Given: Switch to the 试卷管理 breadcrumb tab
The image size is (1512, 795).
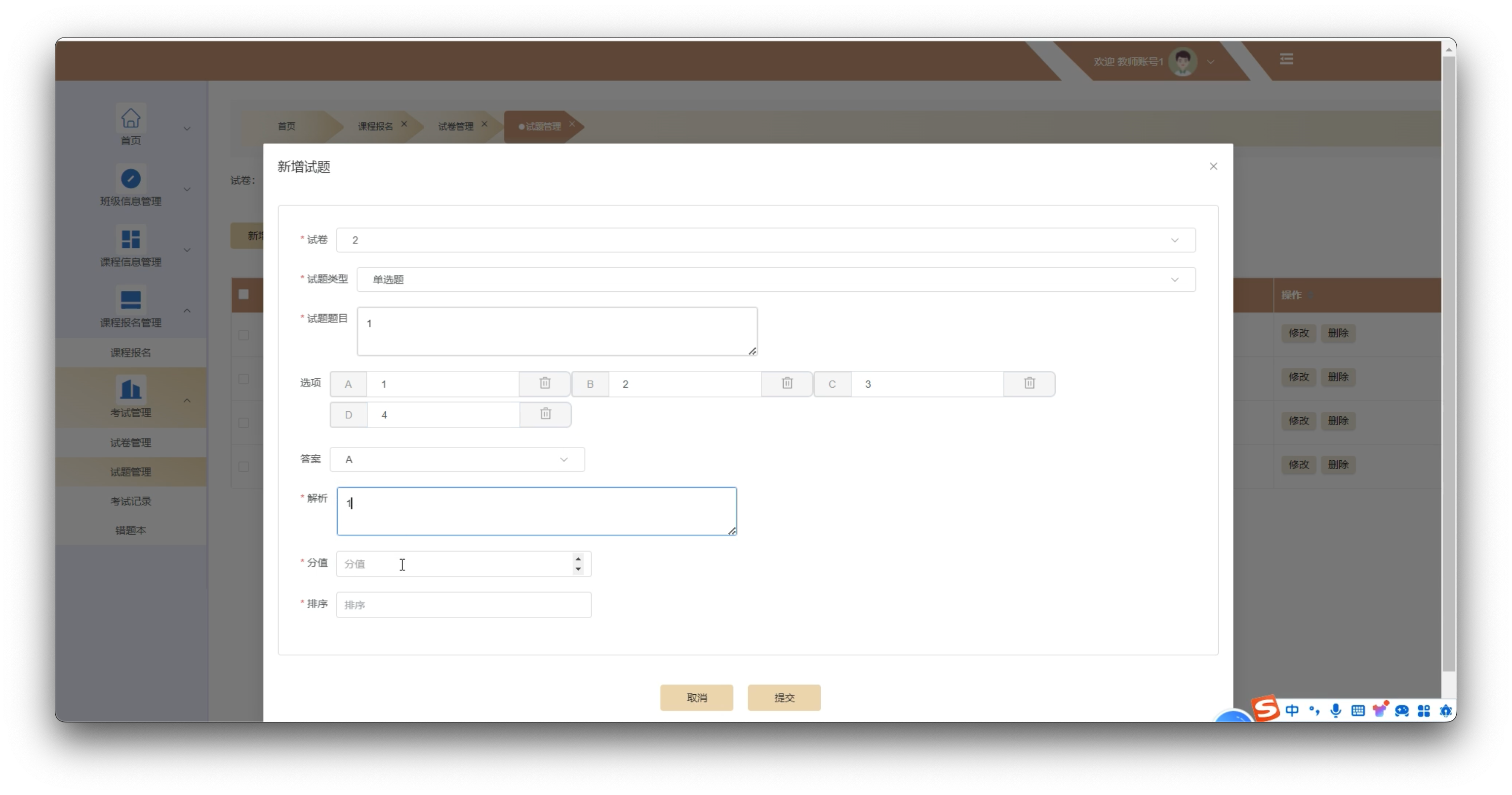Looking at the screenshot, I should click(455, 126).
